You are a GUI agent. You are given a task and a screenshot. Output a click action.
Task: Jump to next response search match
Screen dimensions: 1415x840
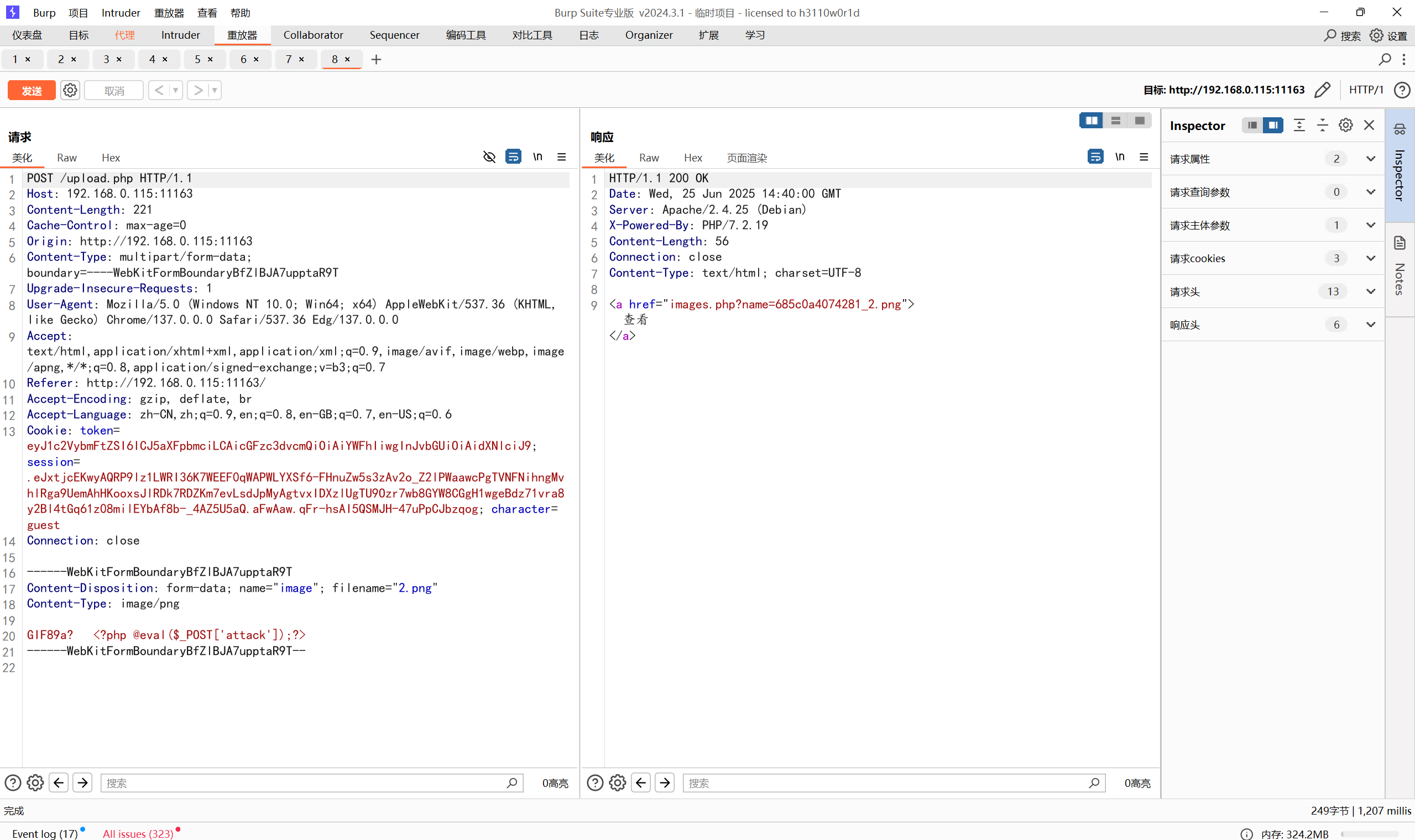665,783
